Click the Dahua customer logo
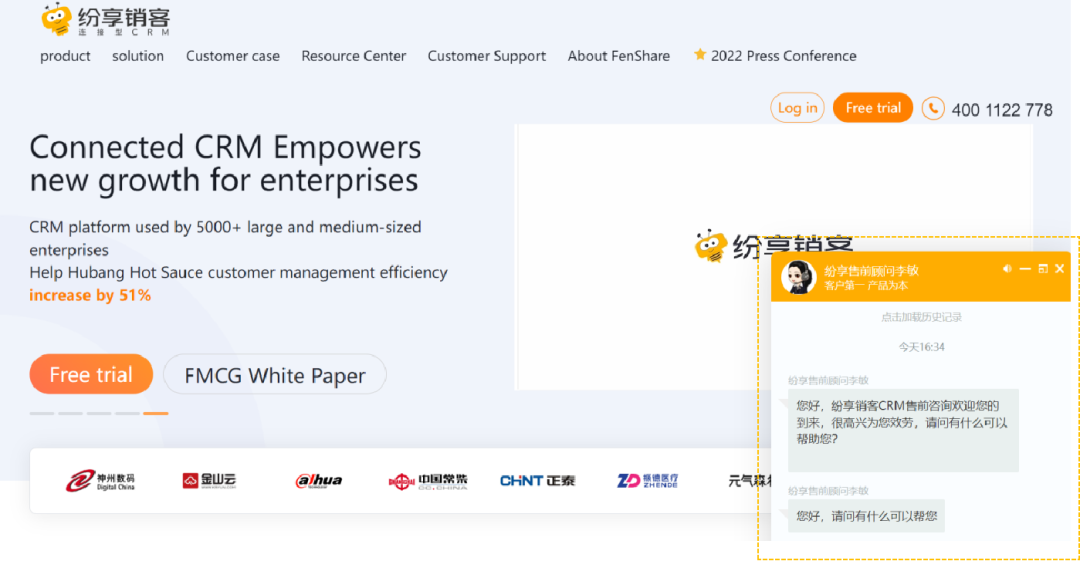This screenshot has width=1080, height=561. click(318, 480)
